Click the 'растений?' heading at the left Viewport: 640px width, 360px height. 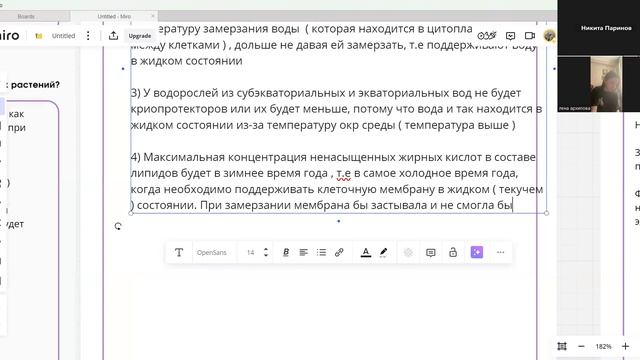35,85
